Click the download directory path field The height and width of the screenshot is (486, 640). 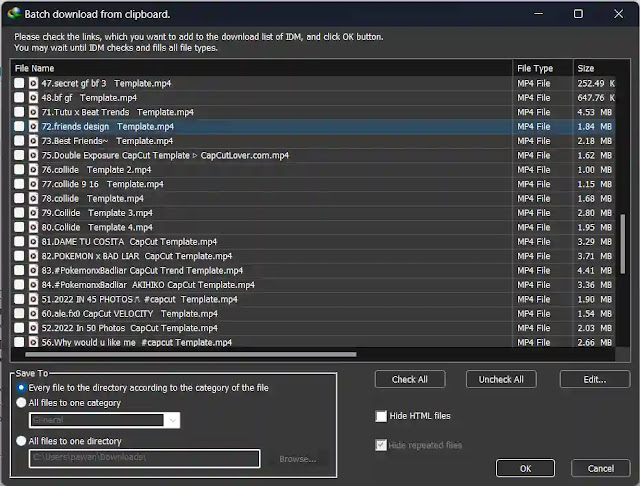[144, 458]
